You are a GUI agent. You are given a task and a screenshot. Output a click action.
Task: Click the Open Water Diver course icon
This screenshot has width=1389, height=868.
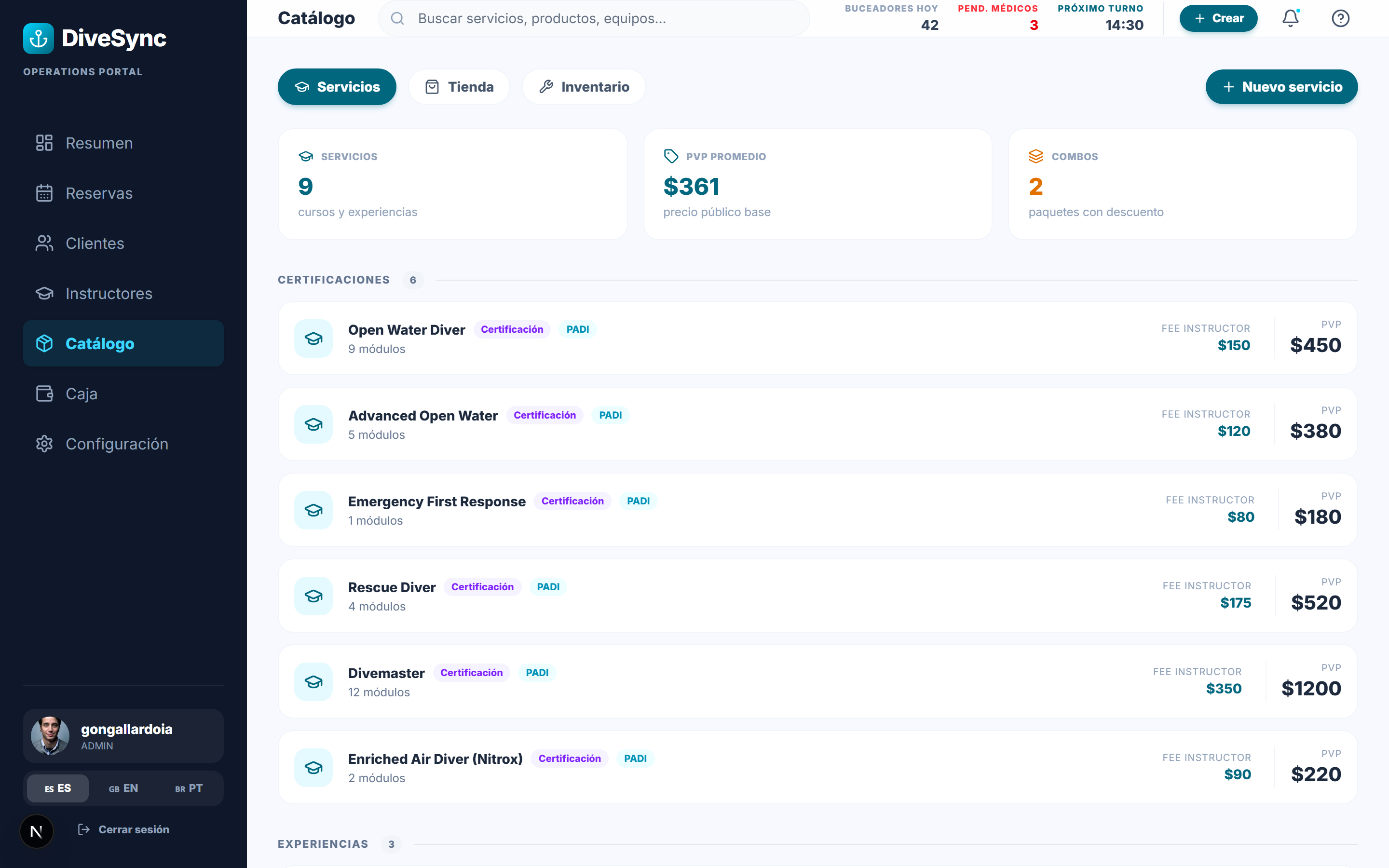313,339
